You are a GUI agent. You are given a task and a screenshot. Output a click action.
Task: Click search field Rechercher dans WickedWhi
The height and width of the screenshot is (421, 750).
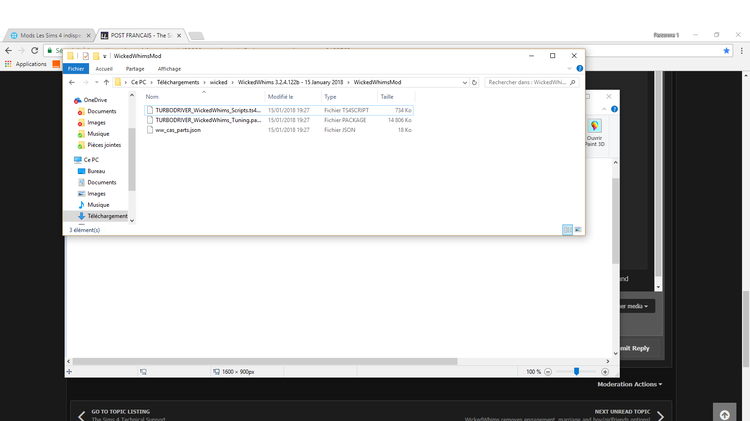pos(531,82)
